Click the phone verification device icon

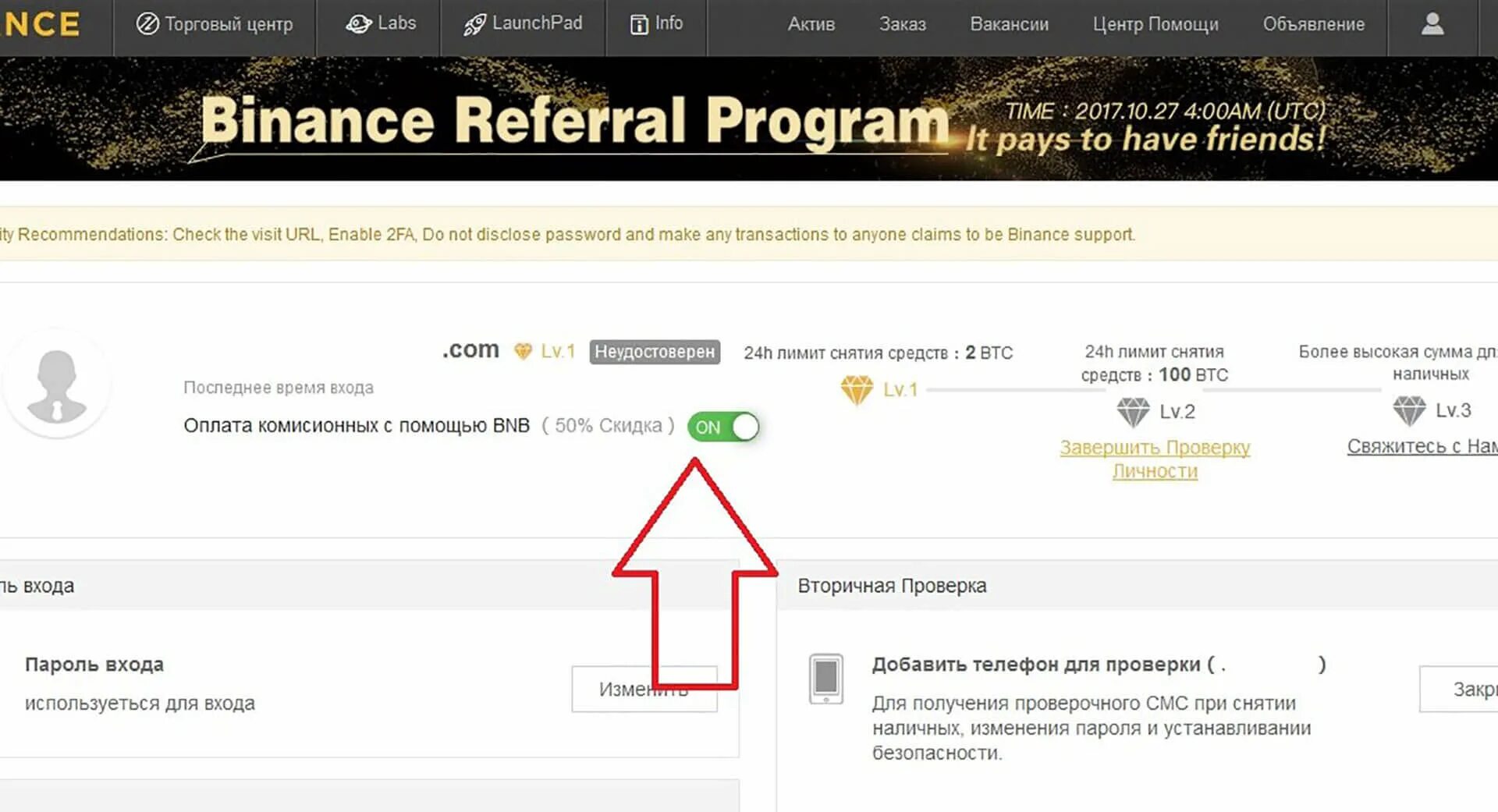coord(826,679)
